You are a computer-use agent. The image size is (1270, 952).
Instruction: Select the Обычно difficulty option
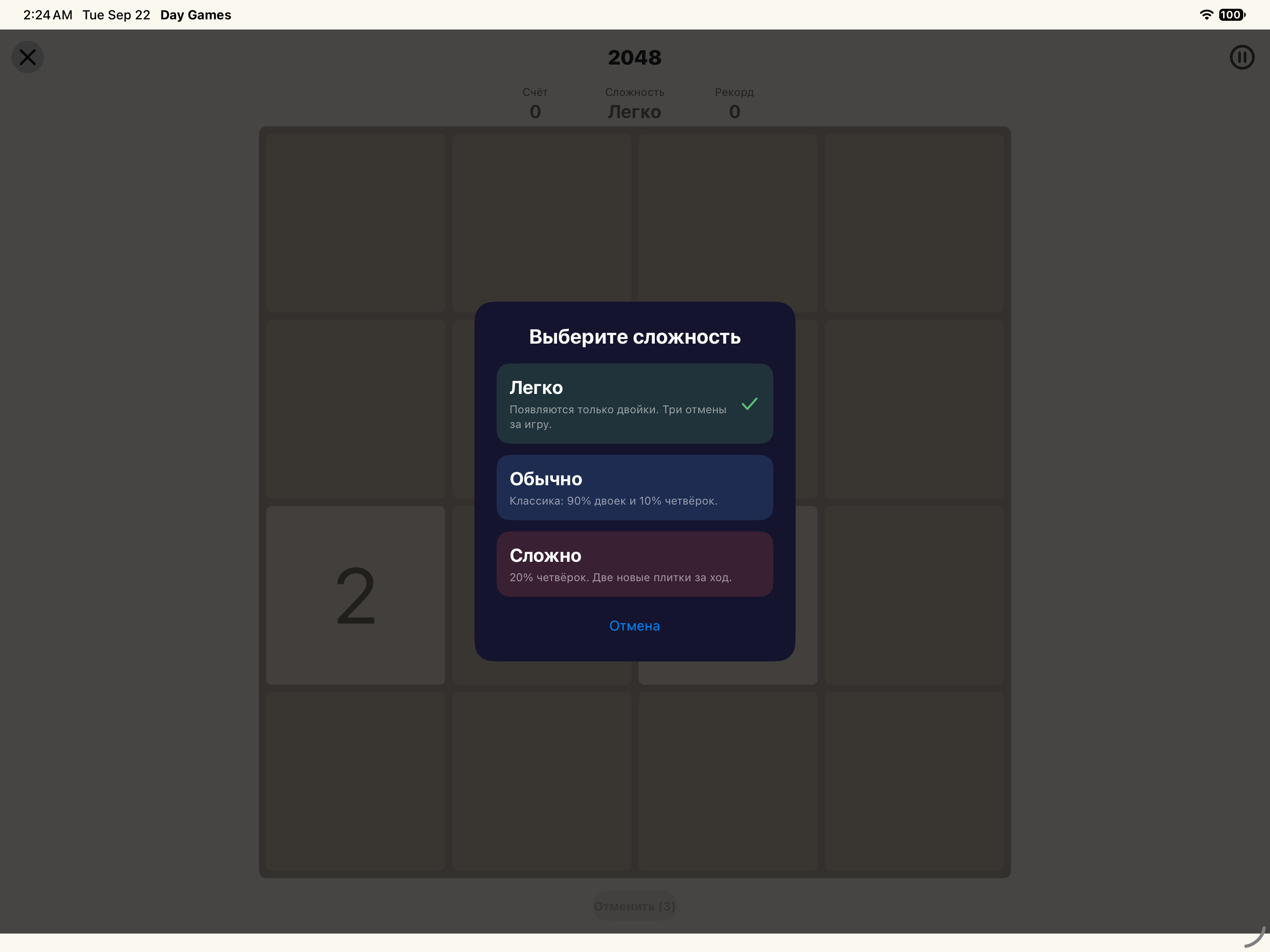635,488
